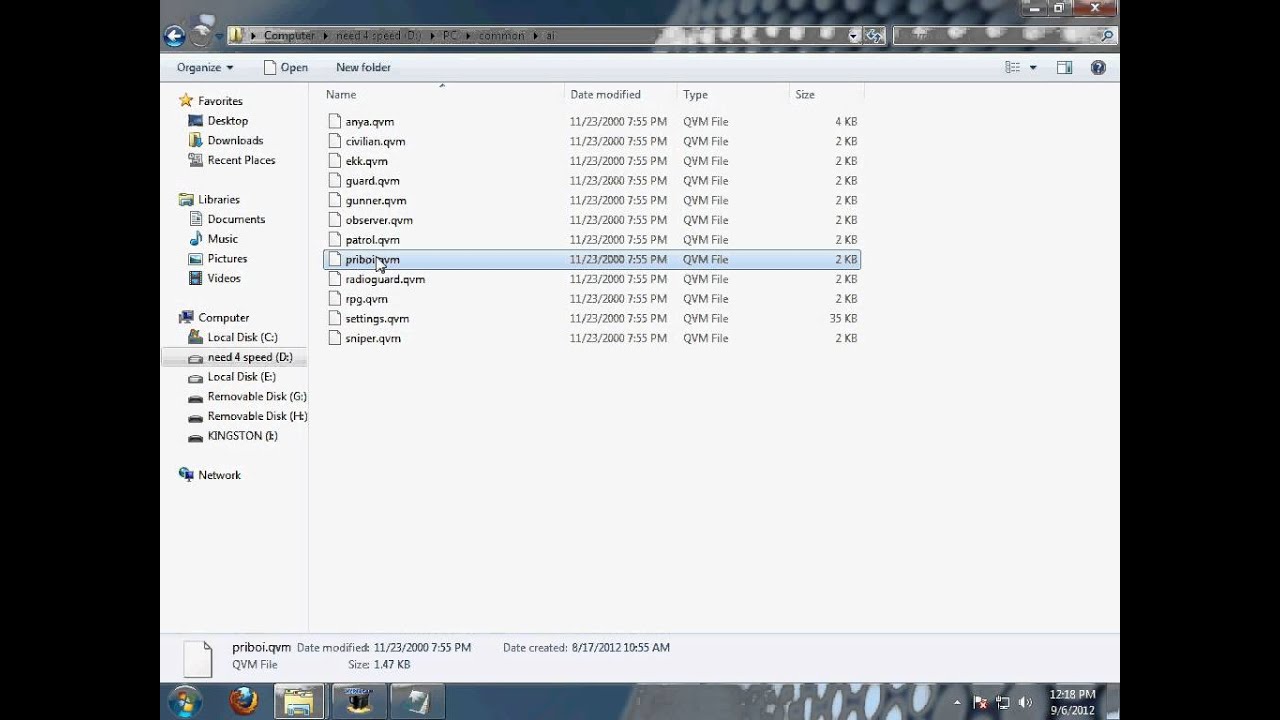The height and width of the screenshot is (720, 1280).
Task: Select the gunner.qvm file
Action: (592, 200)
